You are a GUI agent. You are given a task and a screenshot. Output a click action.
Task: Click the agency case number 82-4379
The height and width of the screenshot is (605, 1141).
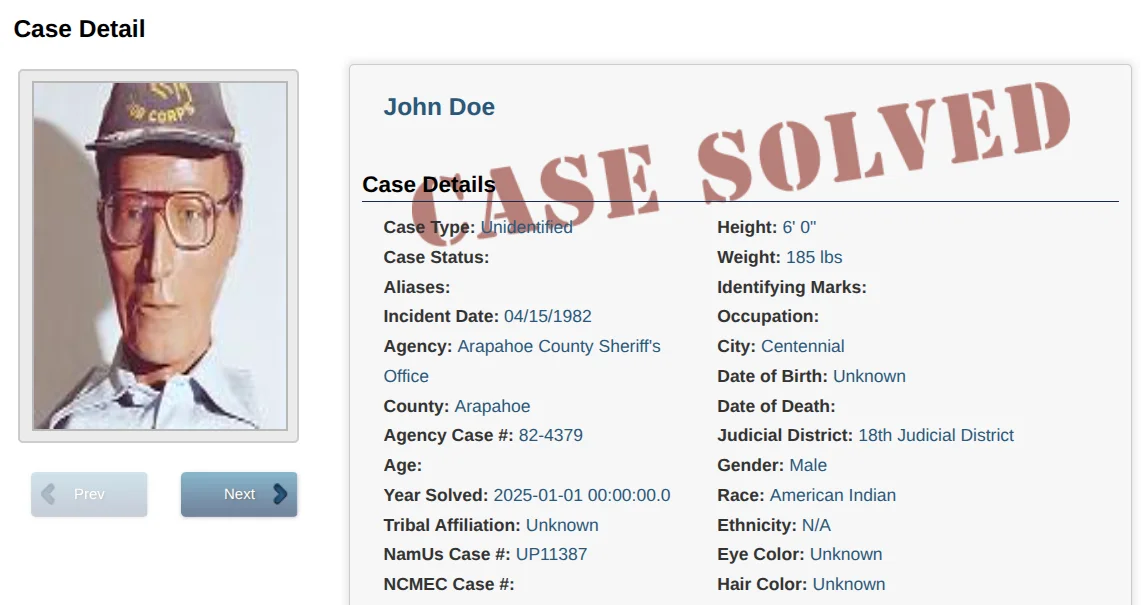[x=550, y=435]
